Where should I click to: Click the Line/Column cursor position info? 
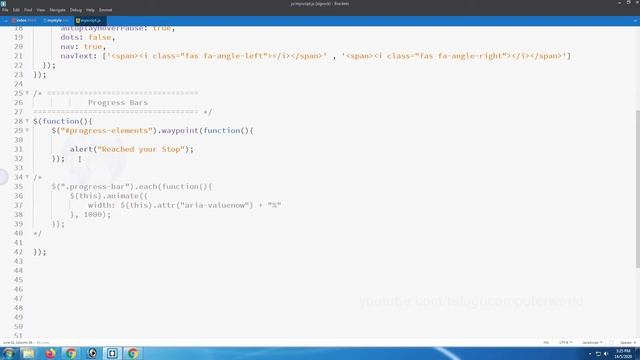(18, 342)
